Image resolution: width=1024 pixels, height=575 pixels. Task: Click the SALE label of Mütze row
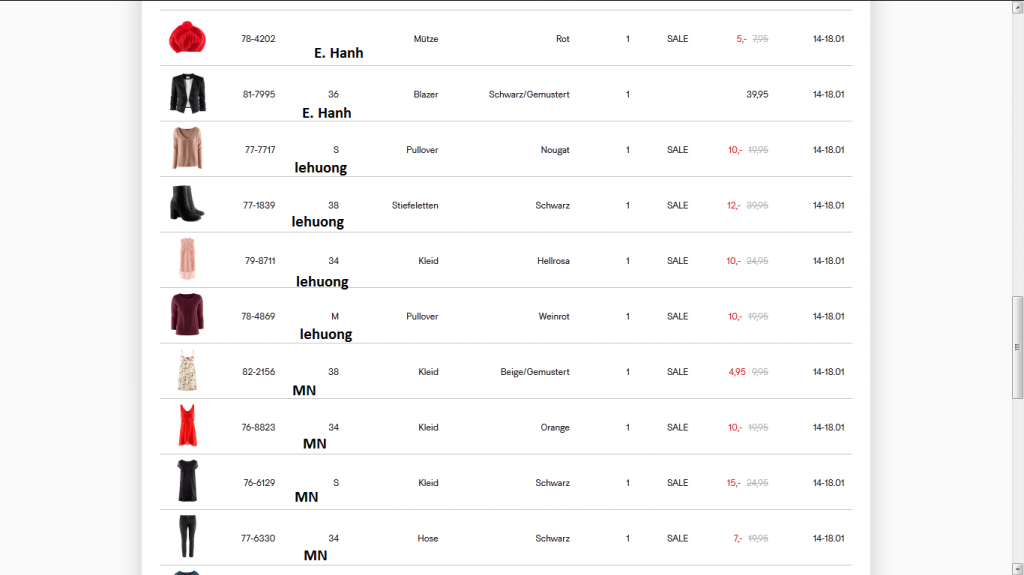point(677,39)
